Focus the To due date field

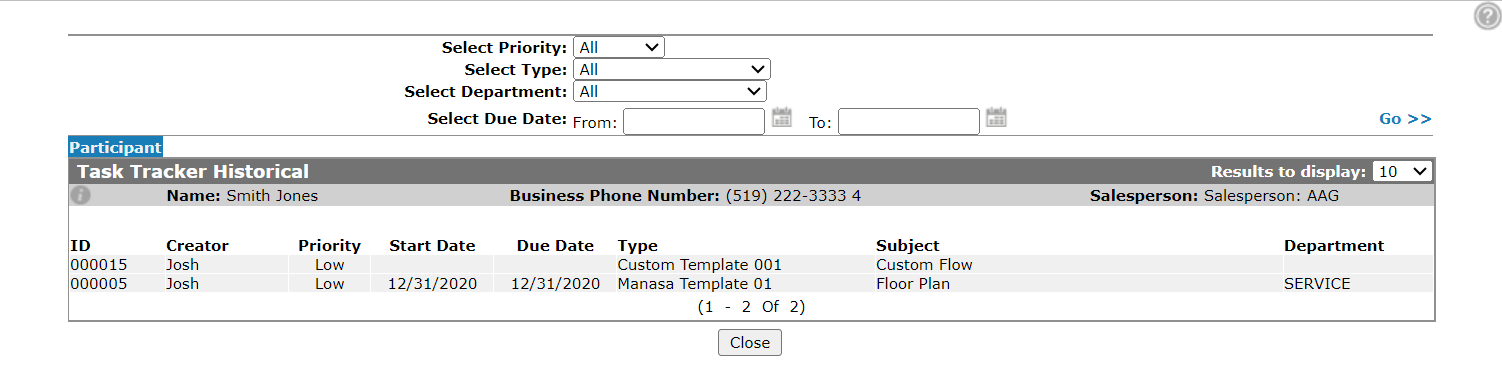click(x=909, y=121)
